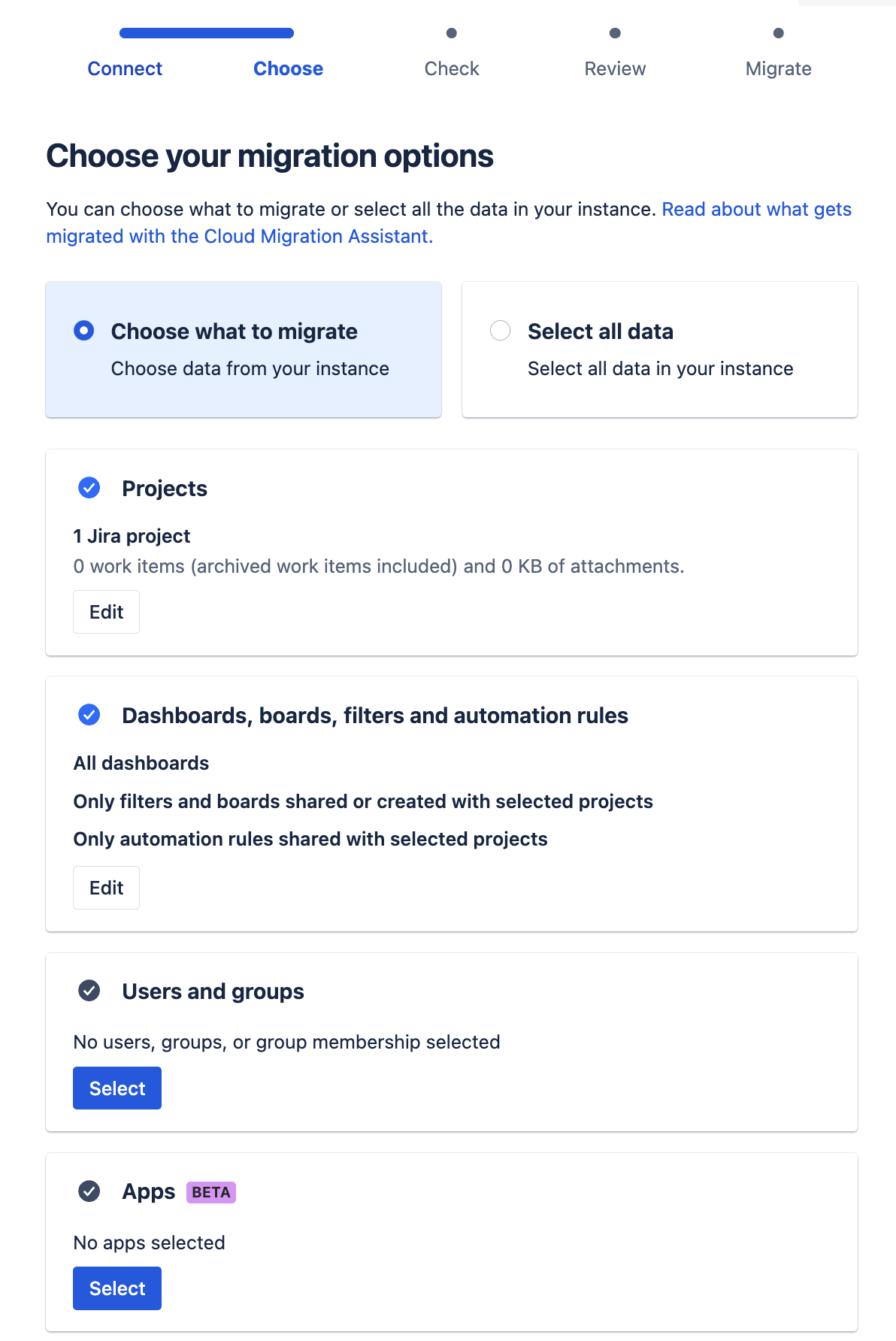Open the Cloud Migration Assistant documentation link

(239, 236)
